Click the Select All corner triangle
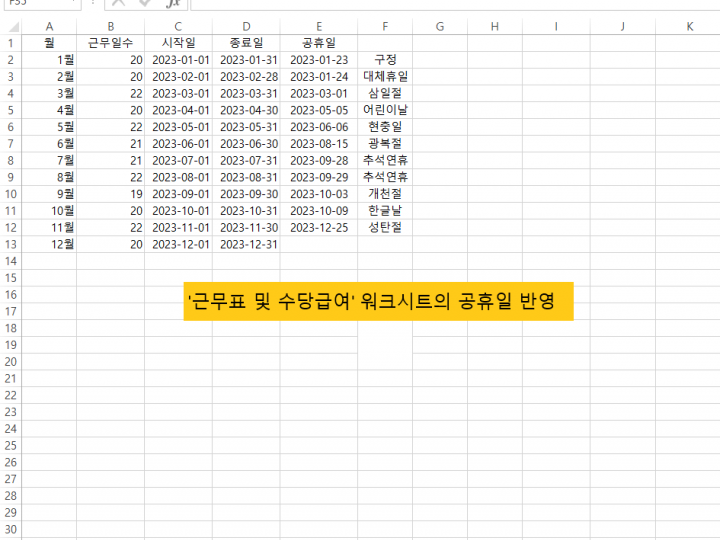 click(11, 26)
